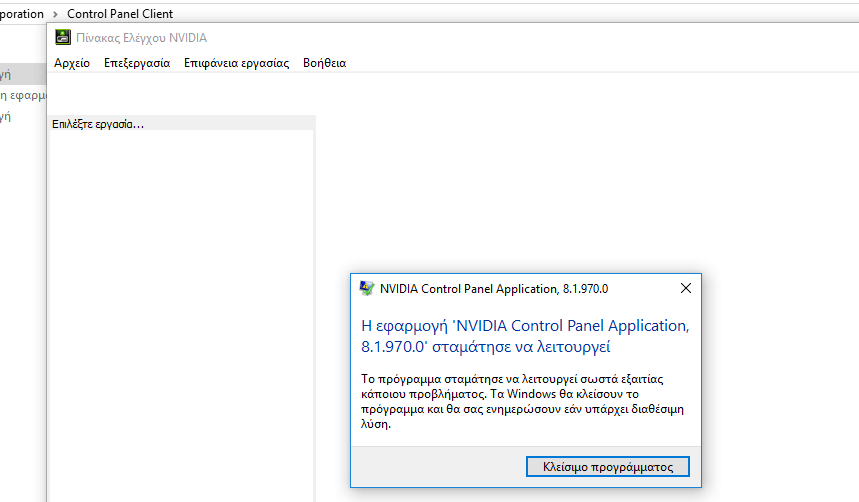The height and width of the screenshot is (502, 859).
Task: Click the crash description paragraph
Action: [x=522, y=401]
